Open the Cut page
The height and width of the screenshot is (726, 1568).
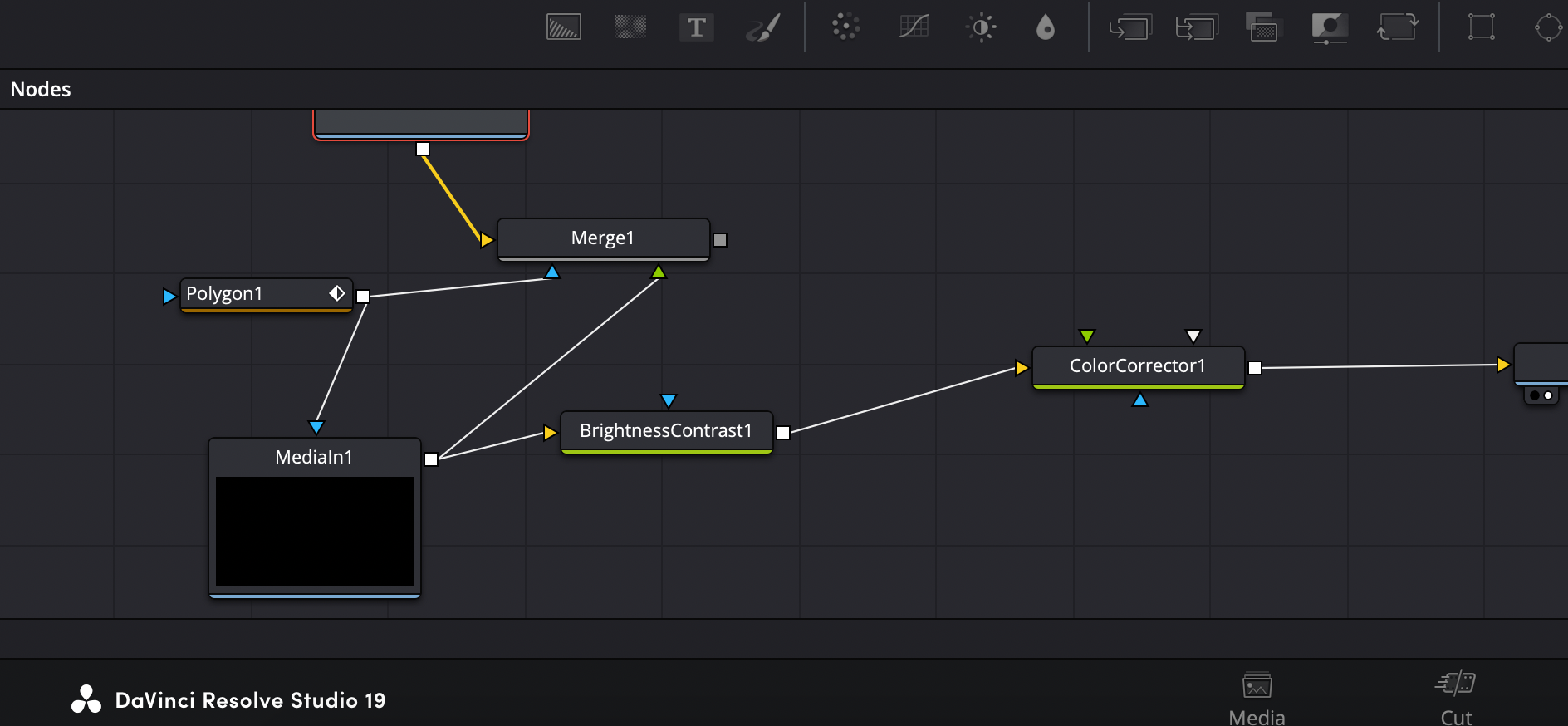[1456, 699]
